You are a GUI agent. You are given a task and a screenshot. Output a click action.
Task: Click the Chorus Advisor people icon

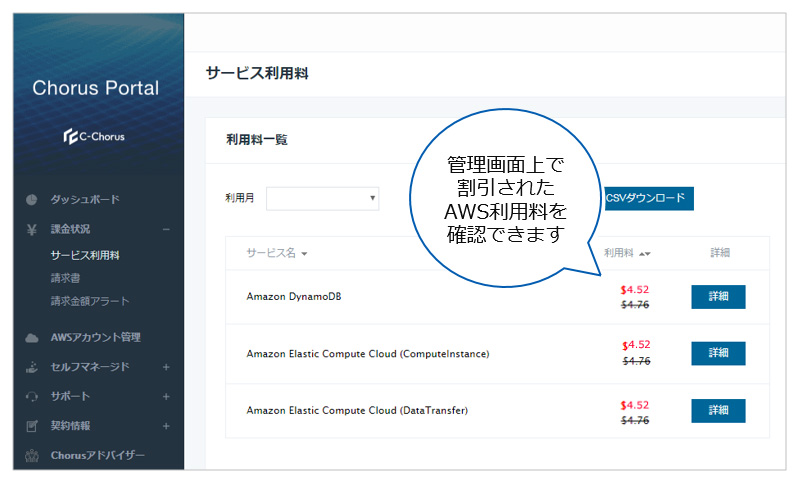[x=32, y=456]
